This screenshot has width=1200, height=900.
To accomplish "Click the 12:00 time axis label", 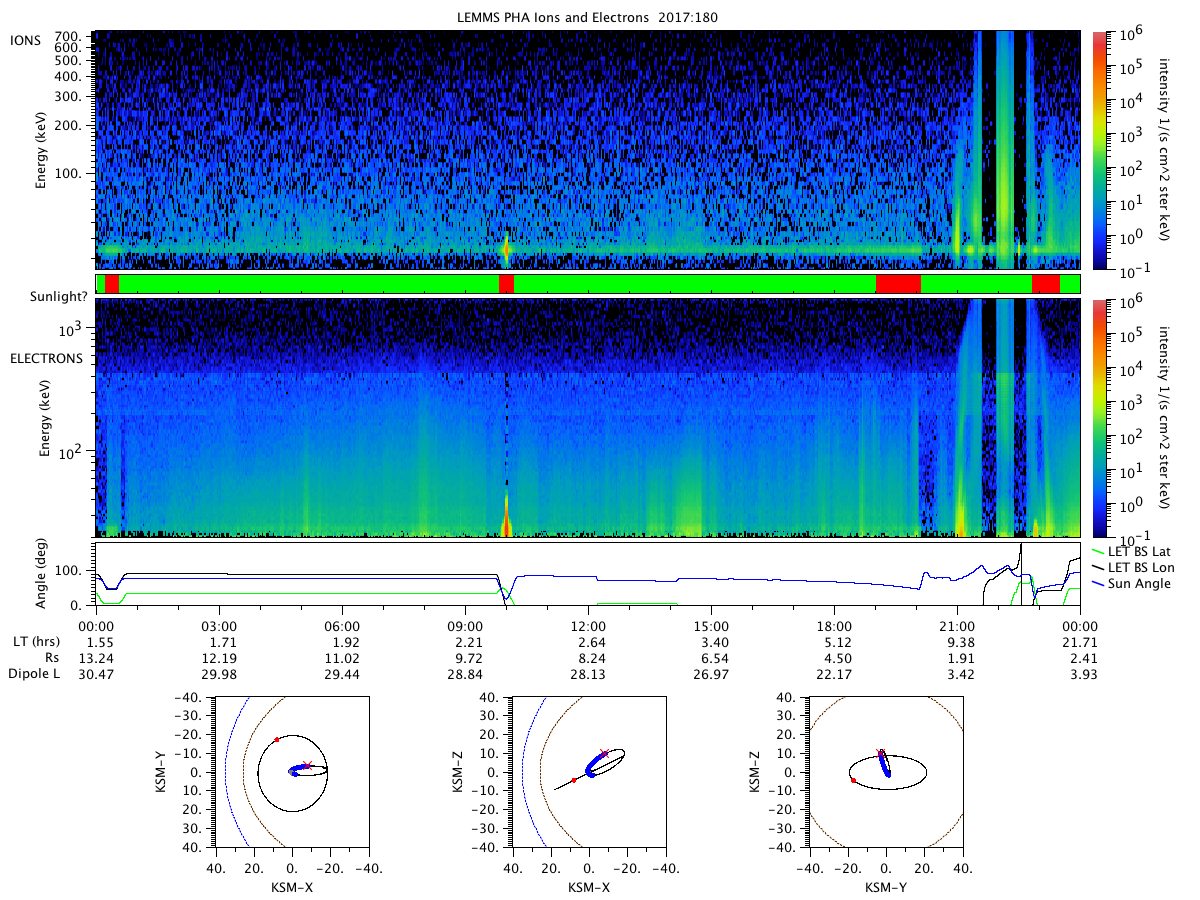I will (587, 625).
